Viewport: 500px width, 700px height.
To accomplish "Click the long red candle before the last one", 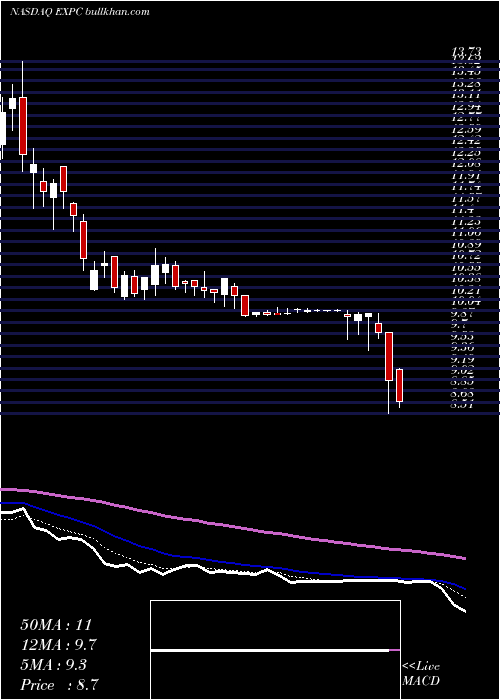I will tap(389, 356).
